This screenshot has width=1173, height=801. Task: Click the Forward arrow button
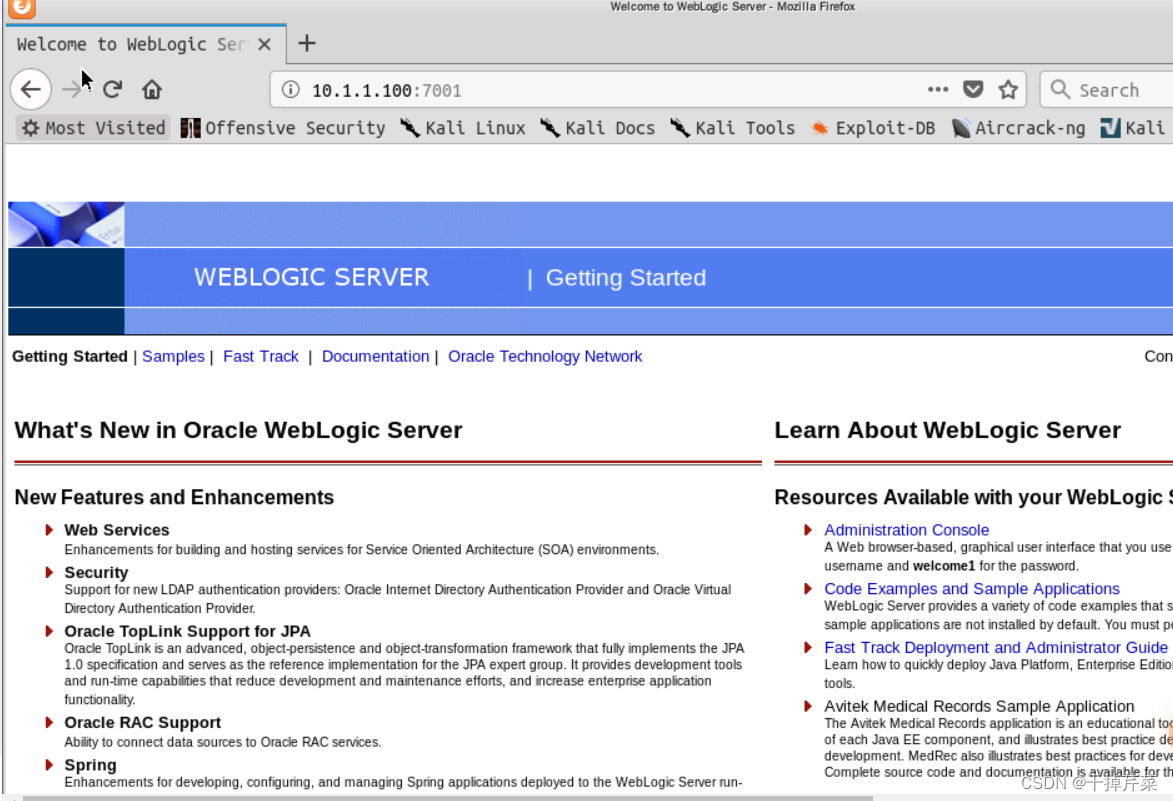pos(73,90)
